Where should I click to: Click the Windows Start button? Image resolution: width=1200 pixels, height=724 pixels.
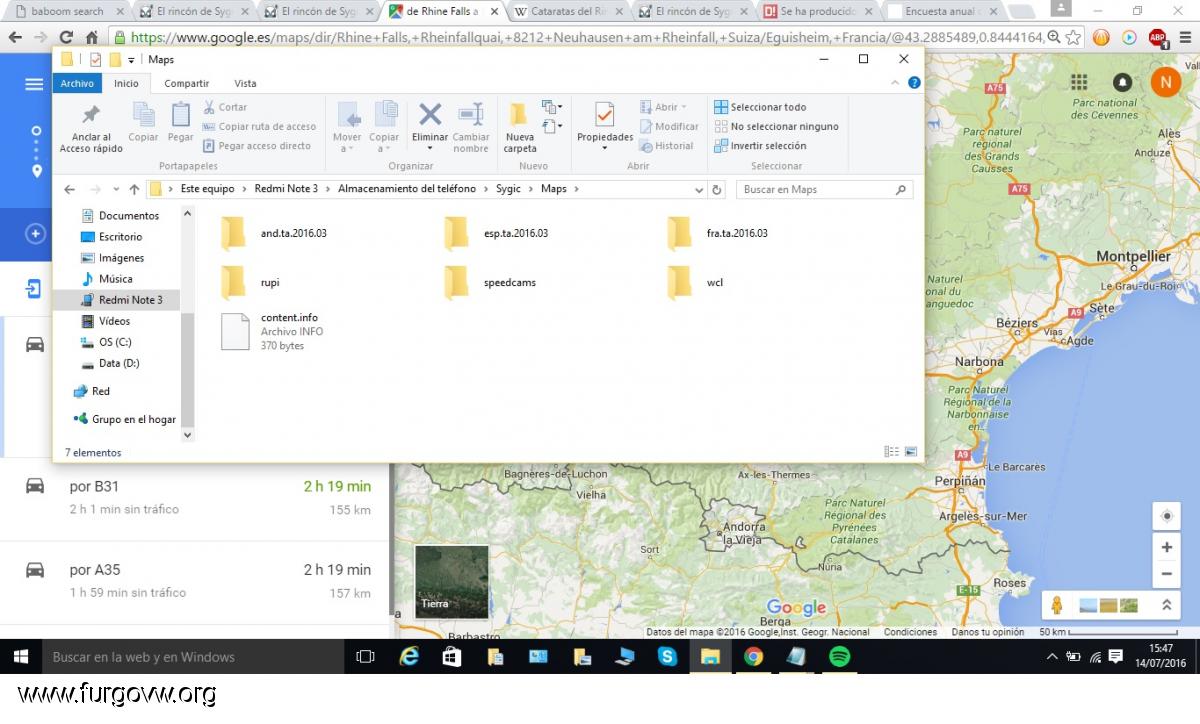coord(20,657)
